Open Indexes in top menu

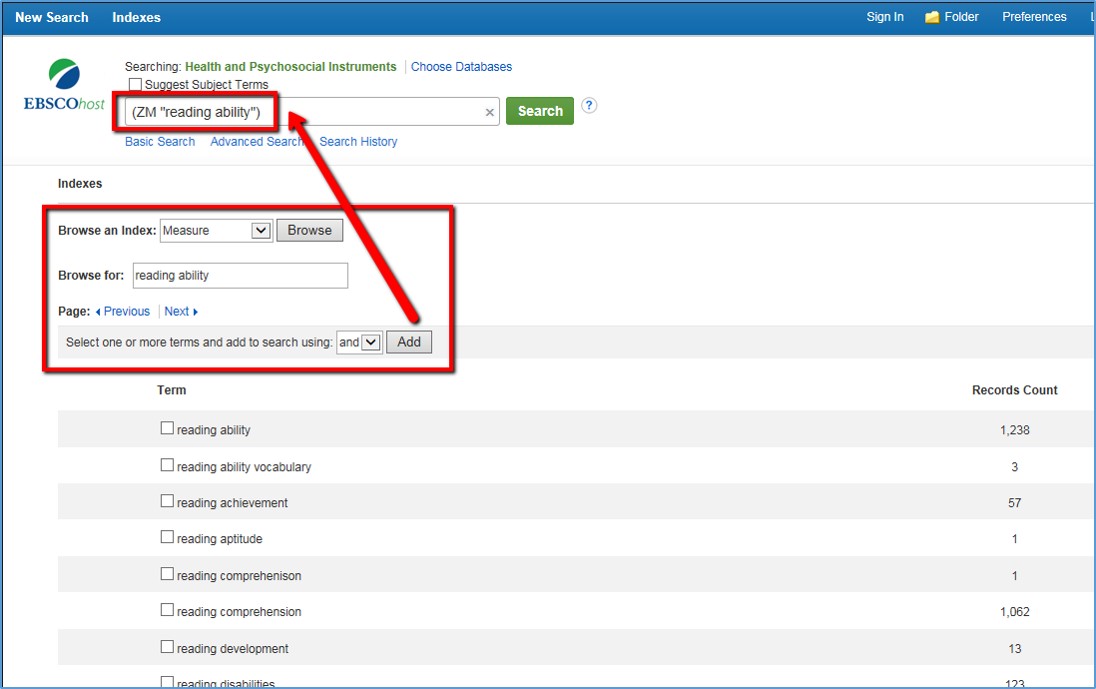[x=136, y=17]
